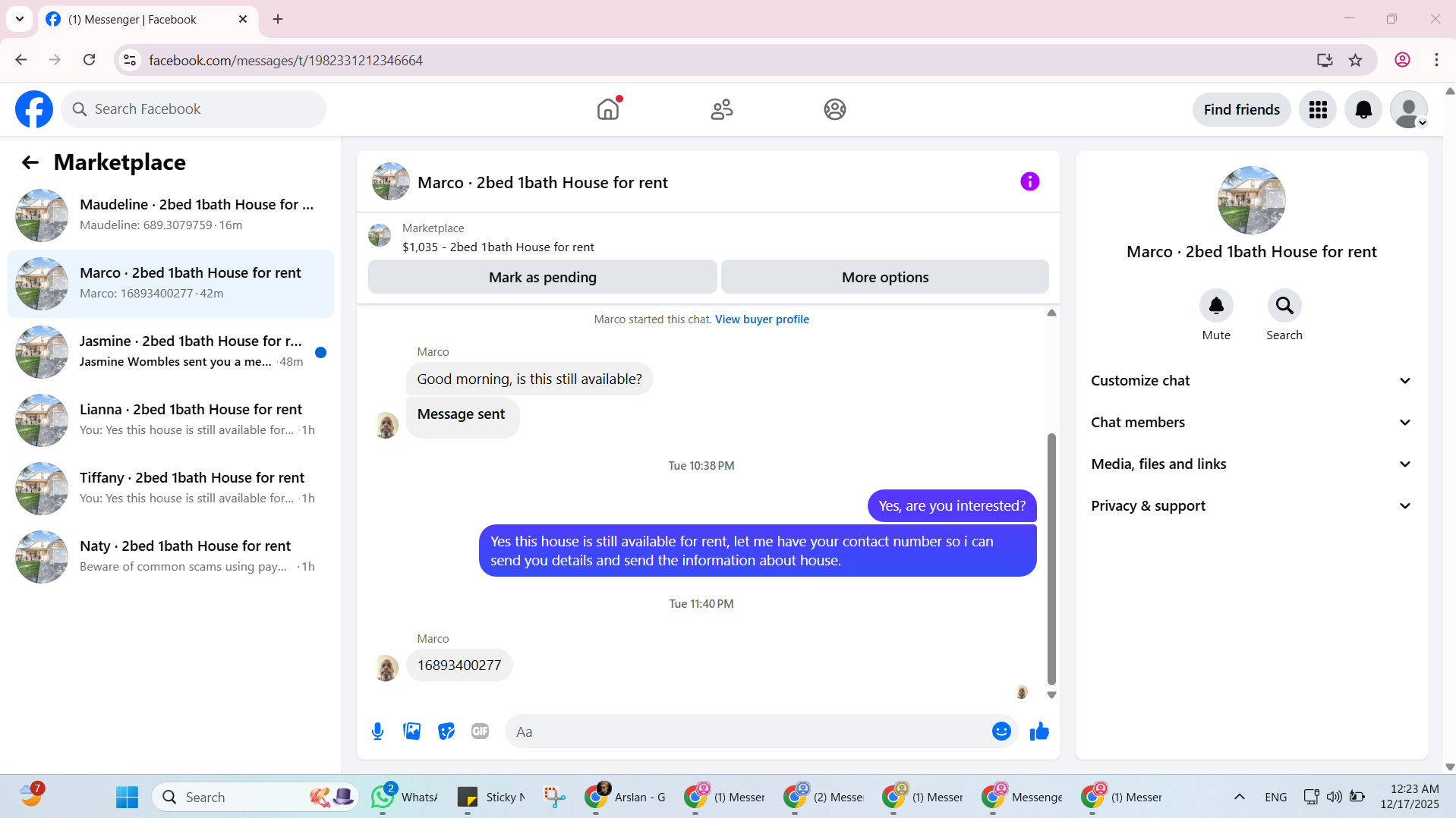Open WhatsApp from taskbar

coord(405,797)
